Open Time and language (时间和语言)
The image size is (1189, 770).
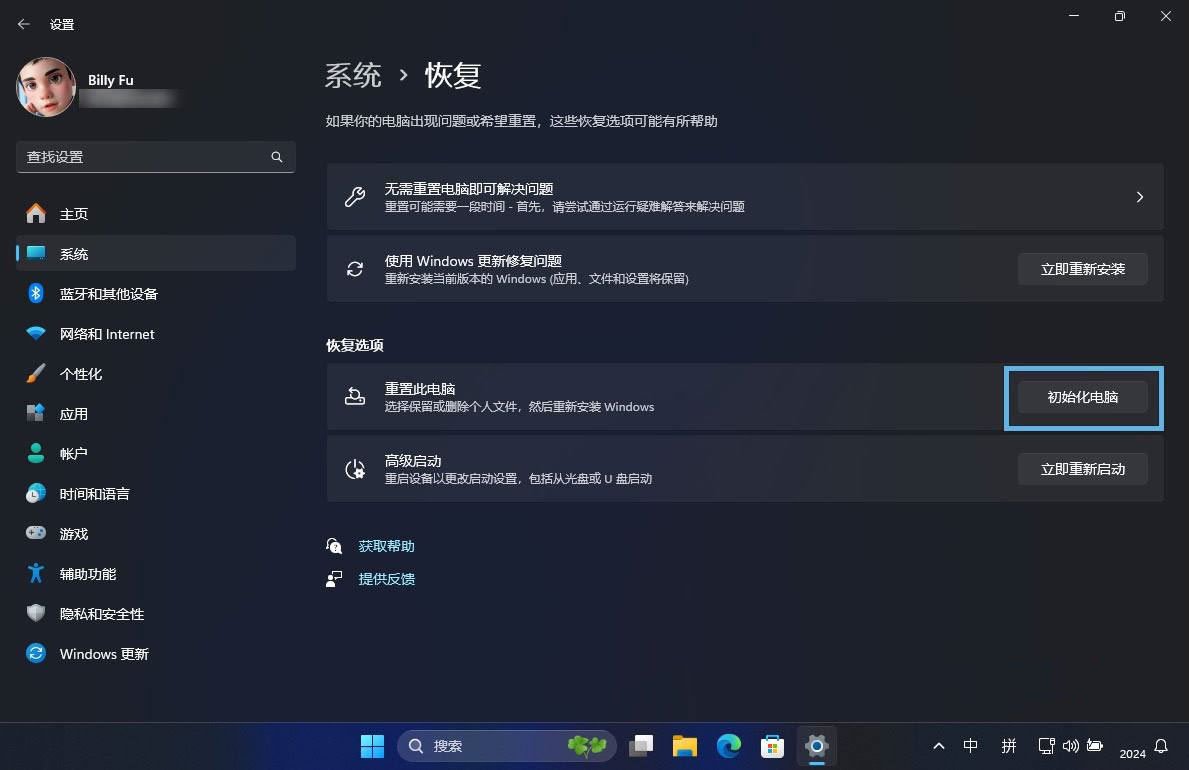94,494
